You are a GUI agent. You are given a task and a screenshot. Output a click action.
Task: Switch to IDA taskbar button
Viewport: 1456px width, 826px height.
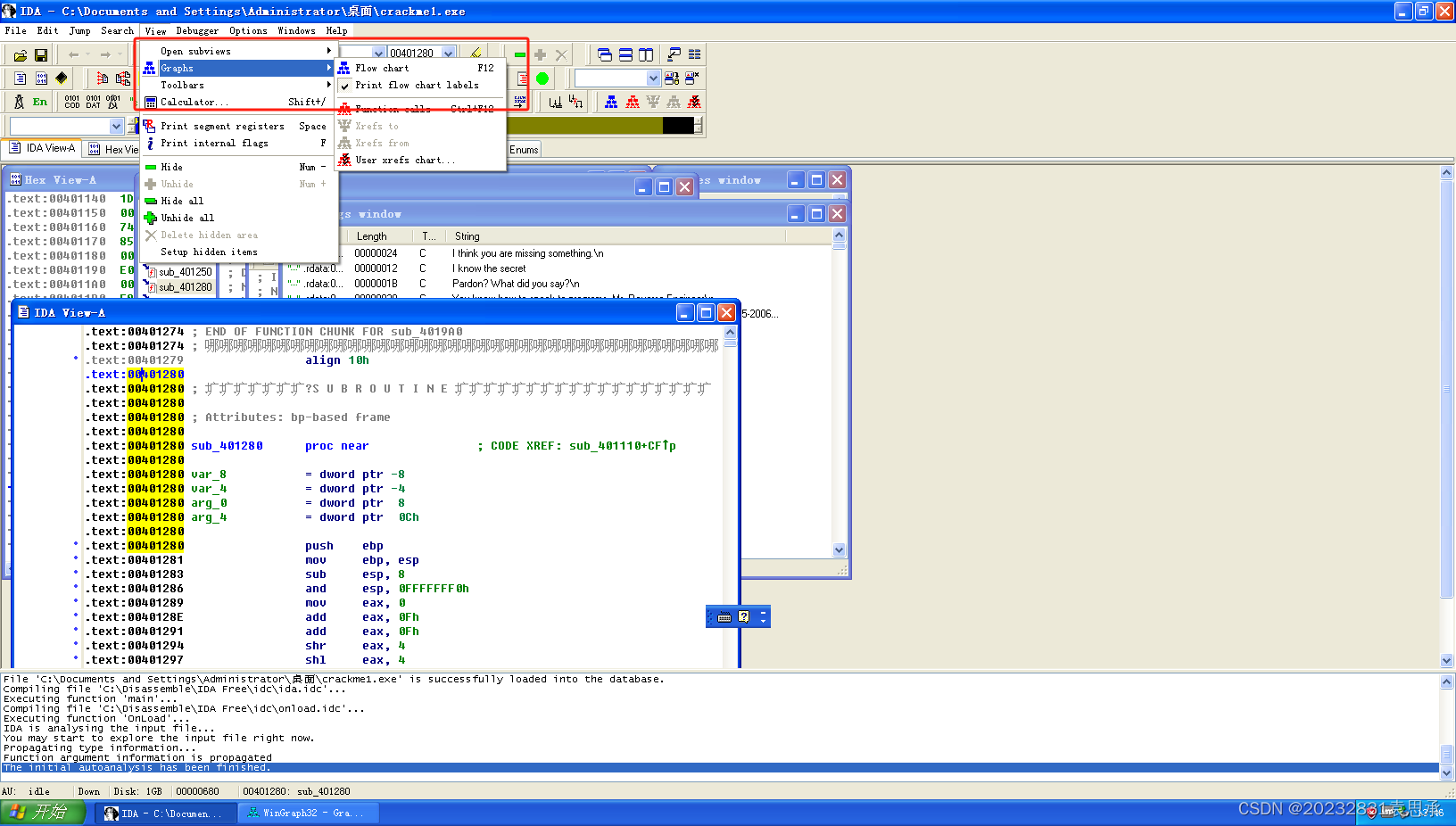[166, 813]
